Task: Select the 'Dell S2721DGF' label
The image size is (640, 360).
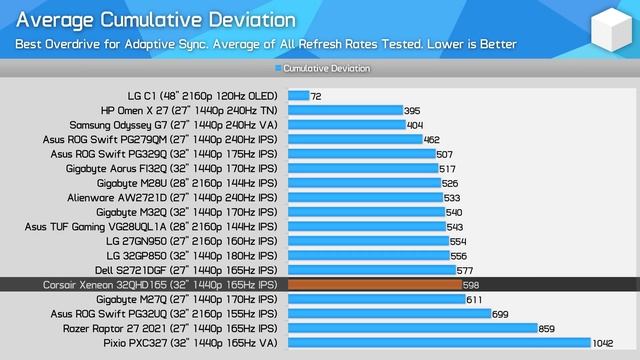Action: (x=186, y=270)
